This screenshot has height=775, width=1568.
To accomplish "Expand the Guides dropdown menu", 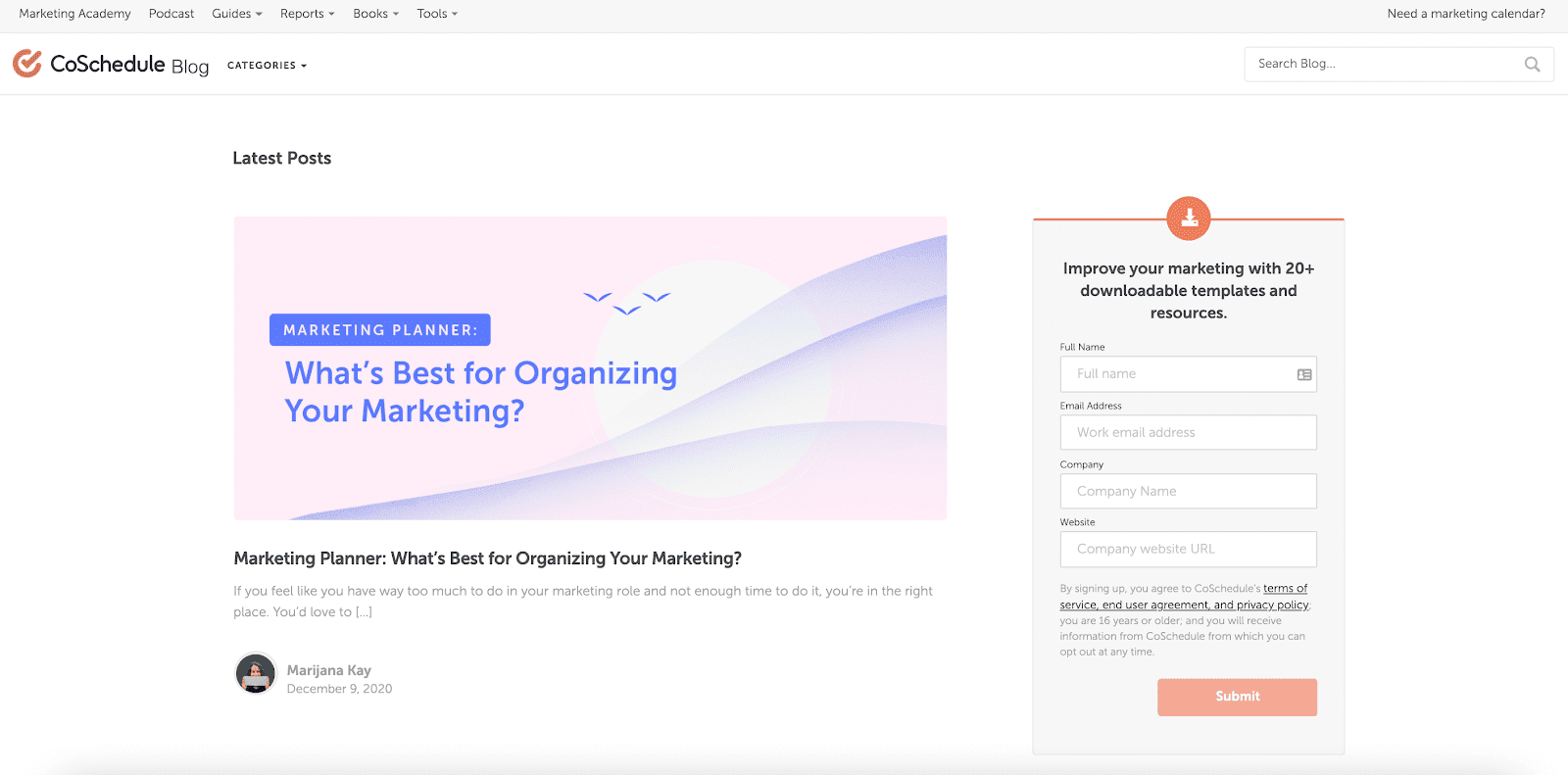I will point(237,14).
